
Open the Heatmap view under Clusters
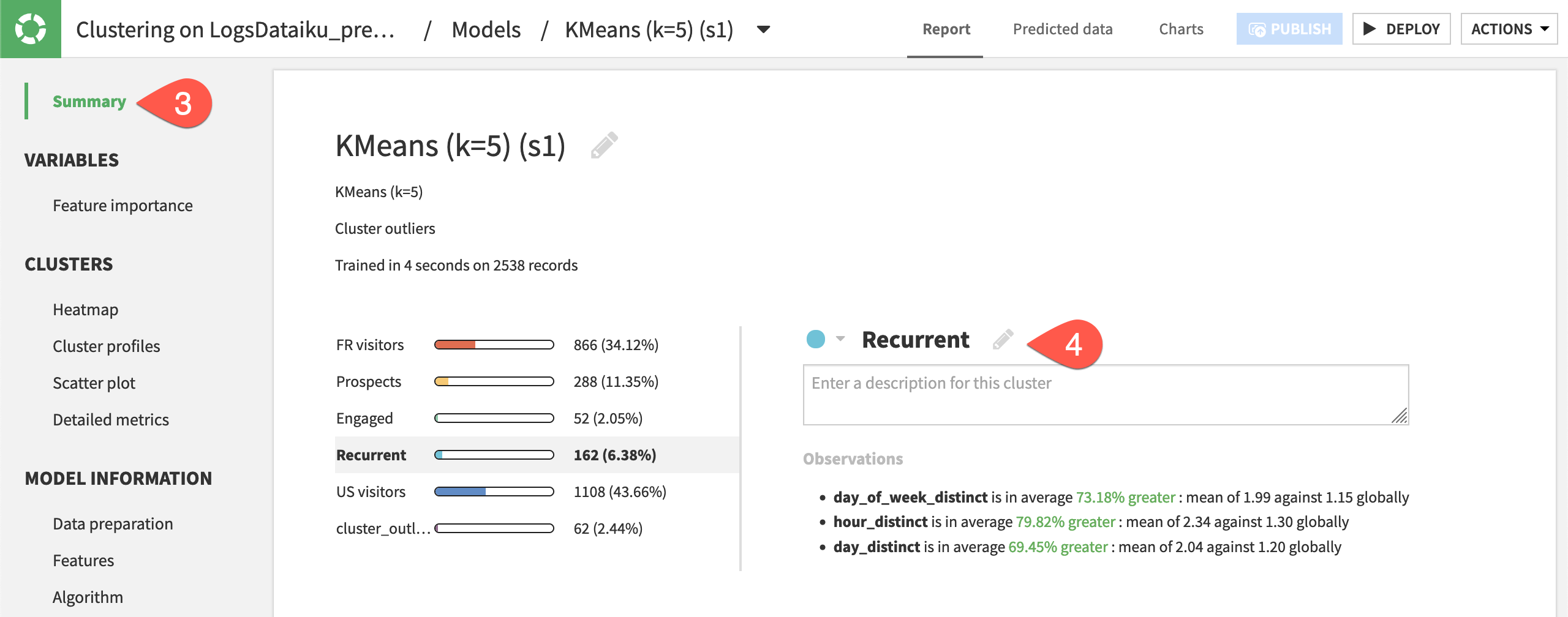[85, 309]
